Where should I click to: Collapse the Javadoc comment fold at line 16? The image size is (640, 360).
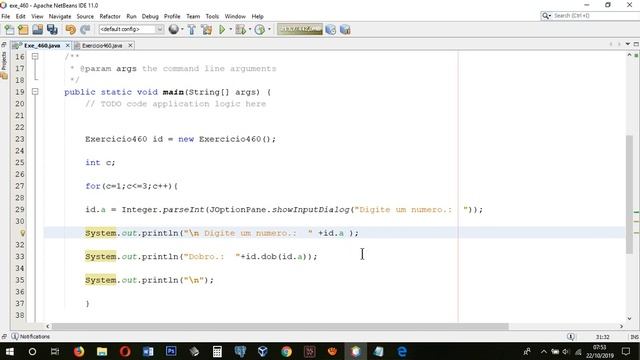[x=35, y=56]
